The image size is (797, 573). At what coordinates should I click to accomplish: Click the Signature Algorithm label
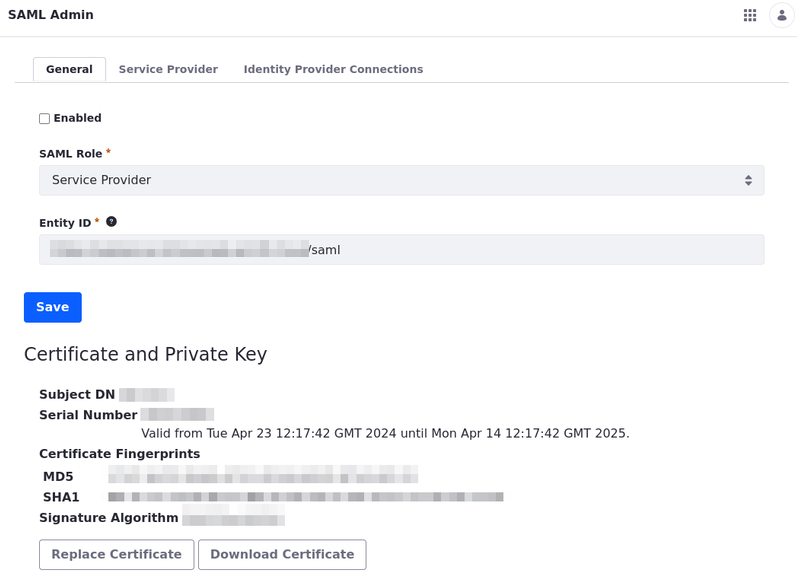tap(108, 518)
